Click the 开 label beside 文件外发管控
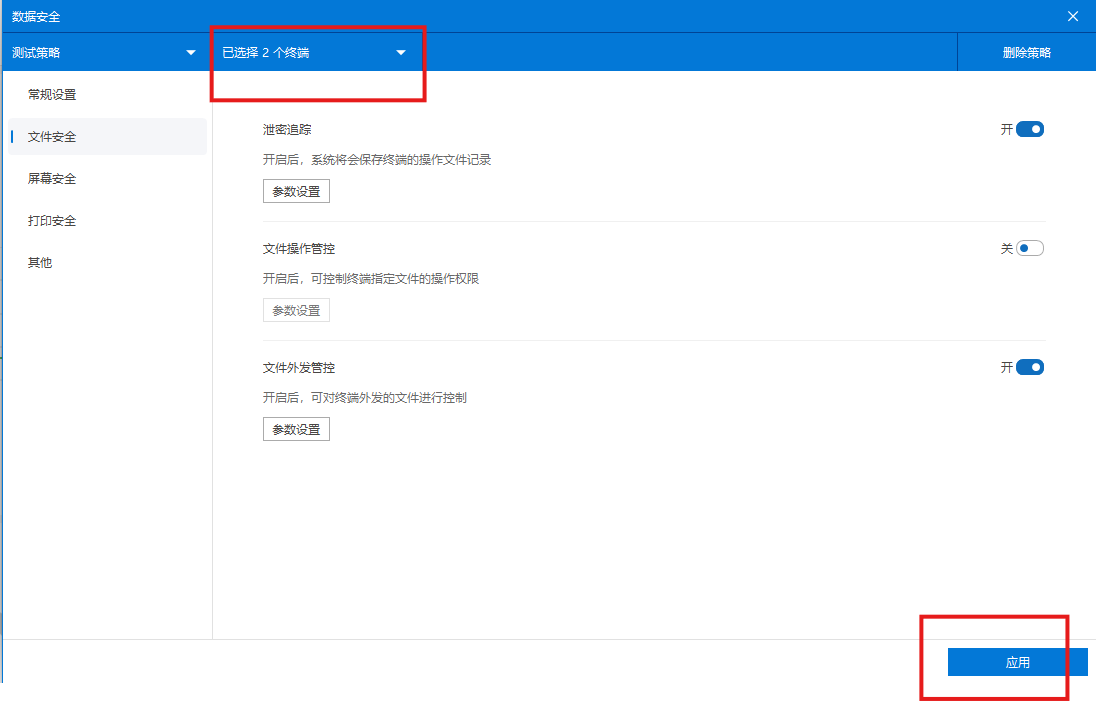Viewport: 1096px width, 701px height. 1007,367
